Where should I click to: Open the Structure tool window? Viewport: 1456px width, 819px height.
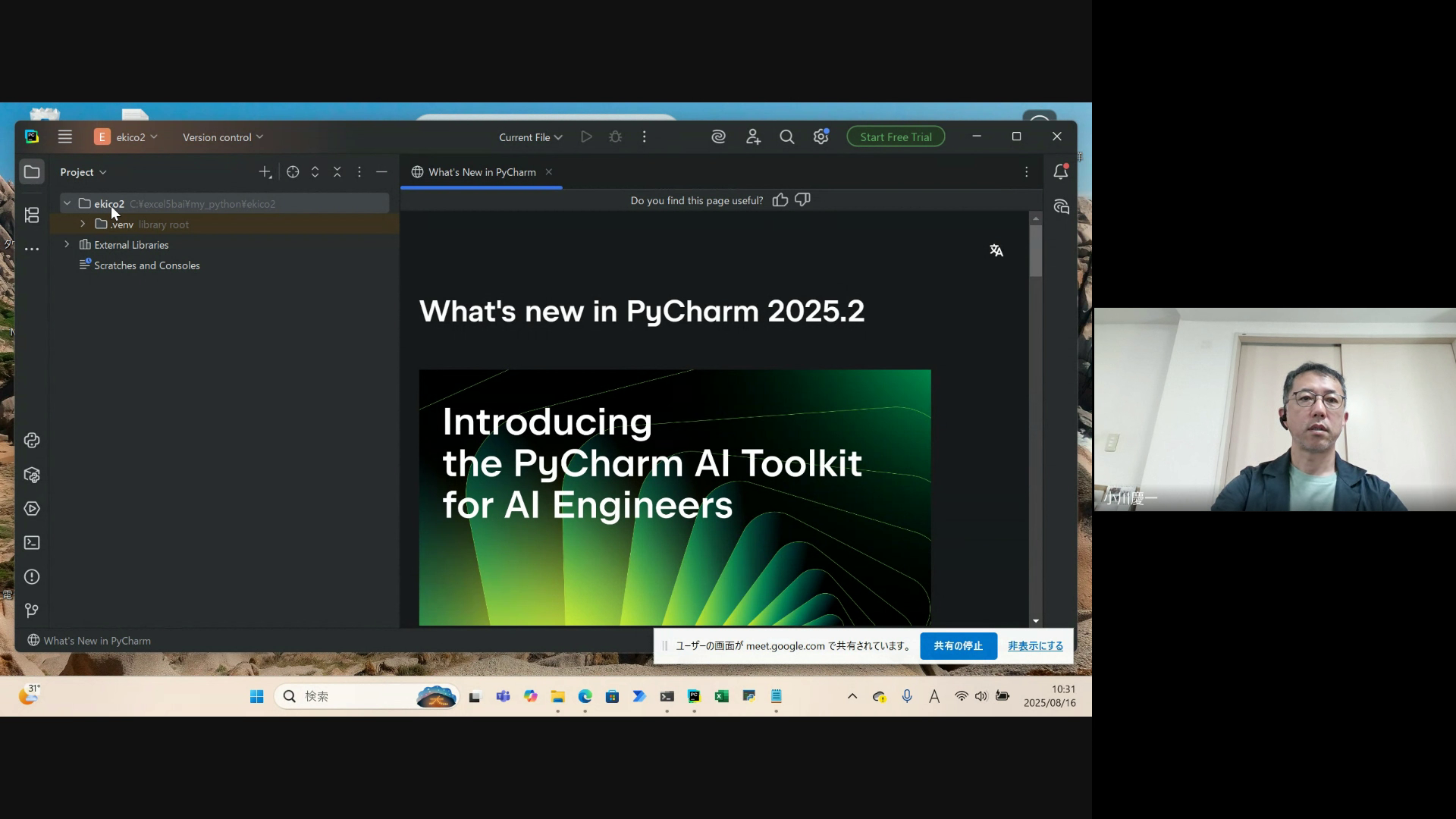point(32,215)
